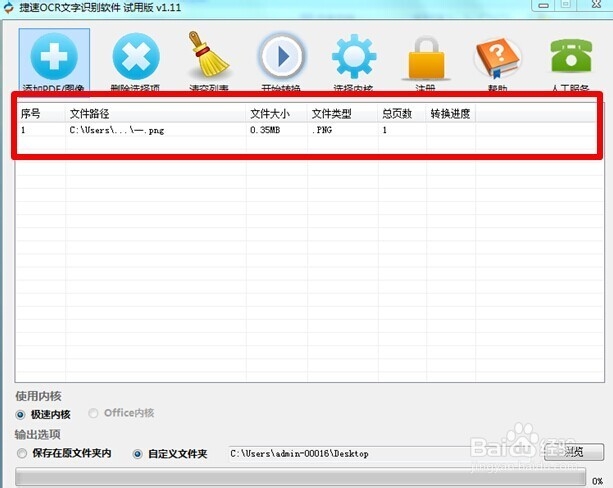
Task: Click the overall progress bar at 0%
Action: tap(300, 477)
